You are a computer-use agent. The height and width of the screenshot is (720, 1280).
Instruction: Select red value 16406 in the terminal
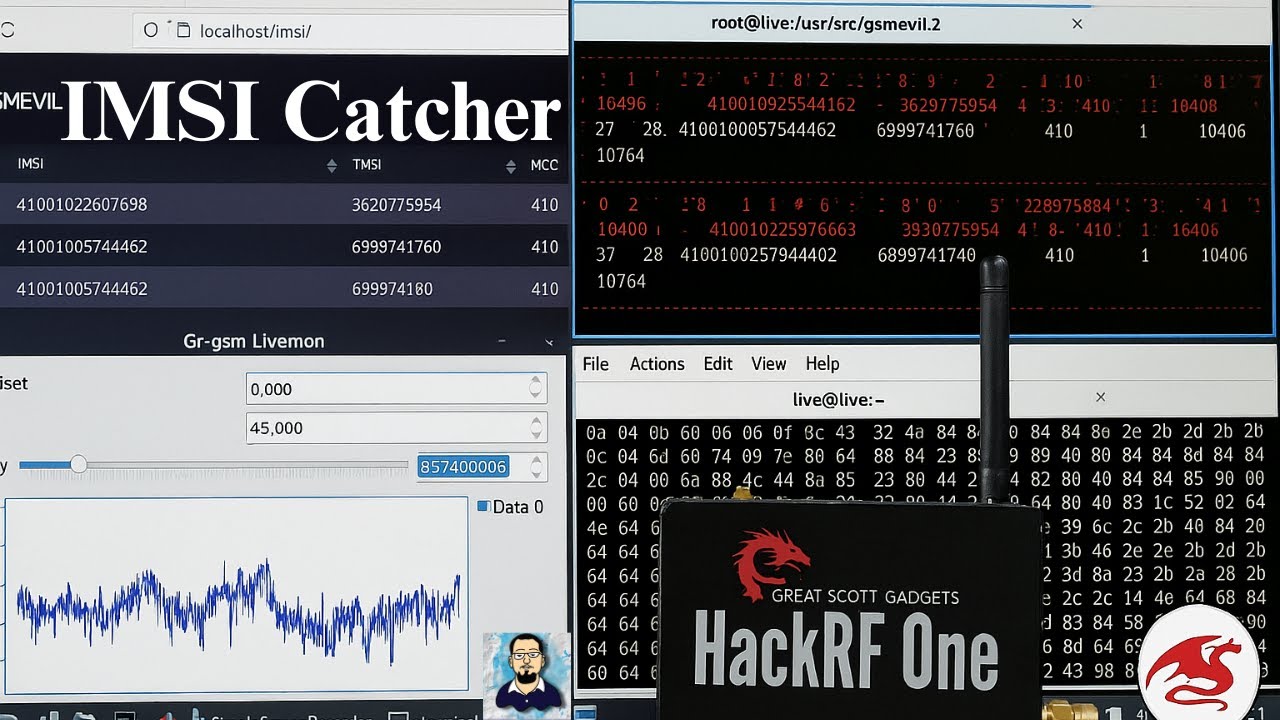tap(1194, 230)
